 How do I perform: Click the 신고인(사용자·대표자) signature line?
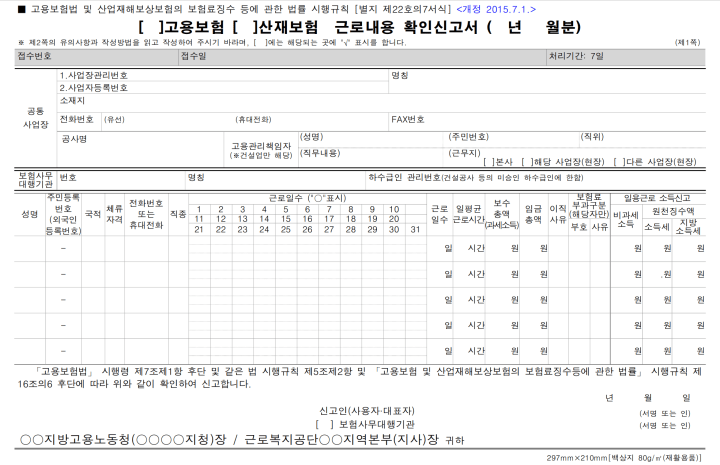pyautogui.click(x=367, y=411)
